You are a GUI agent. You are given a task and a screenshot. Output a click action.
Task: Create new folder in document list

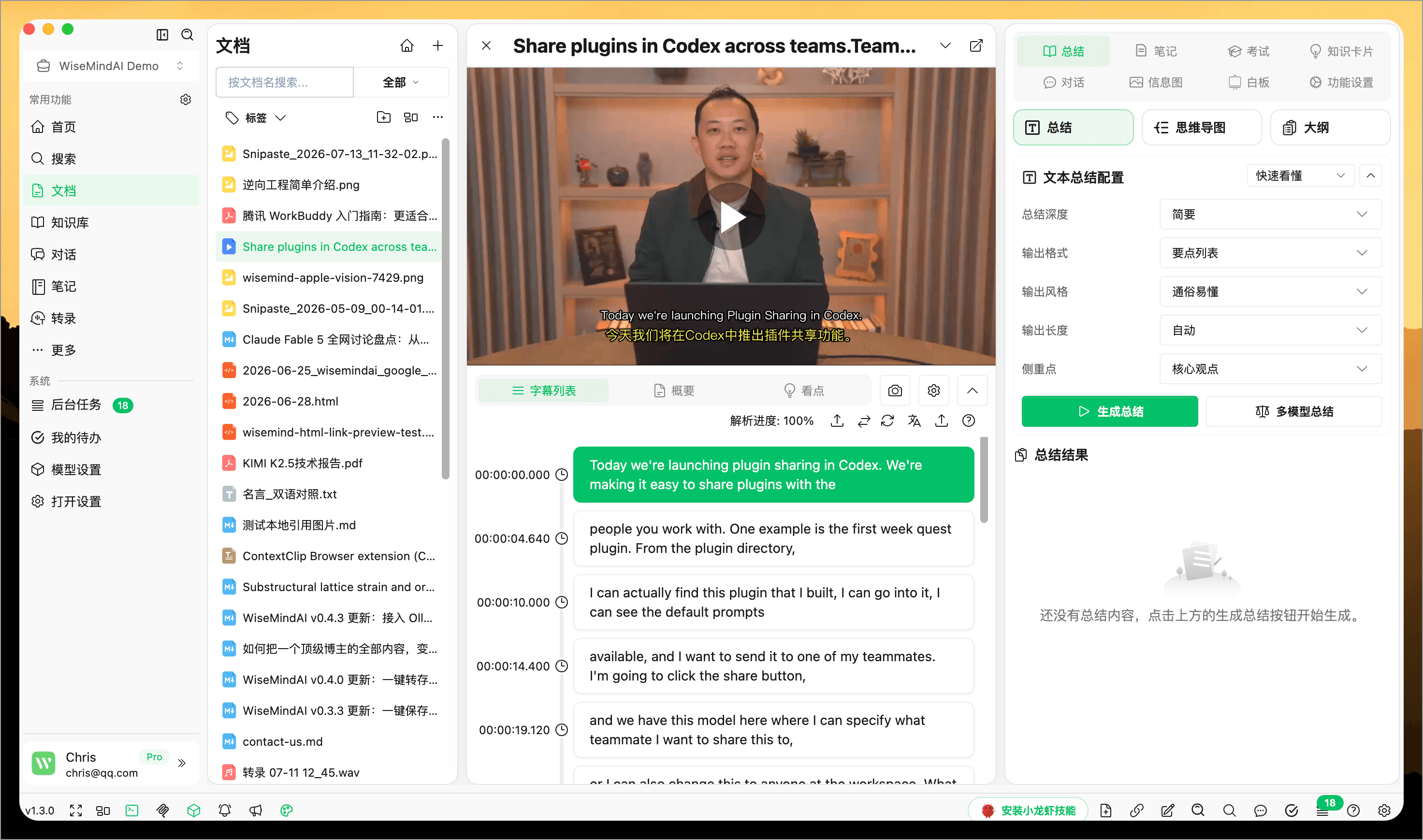click(383, 117)
